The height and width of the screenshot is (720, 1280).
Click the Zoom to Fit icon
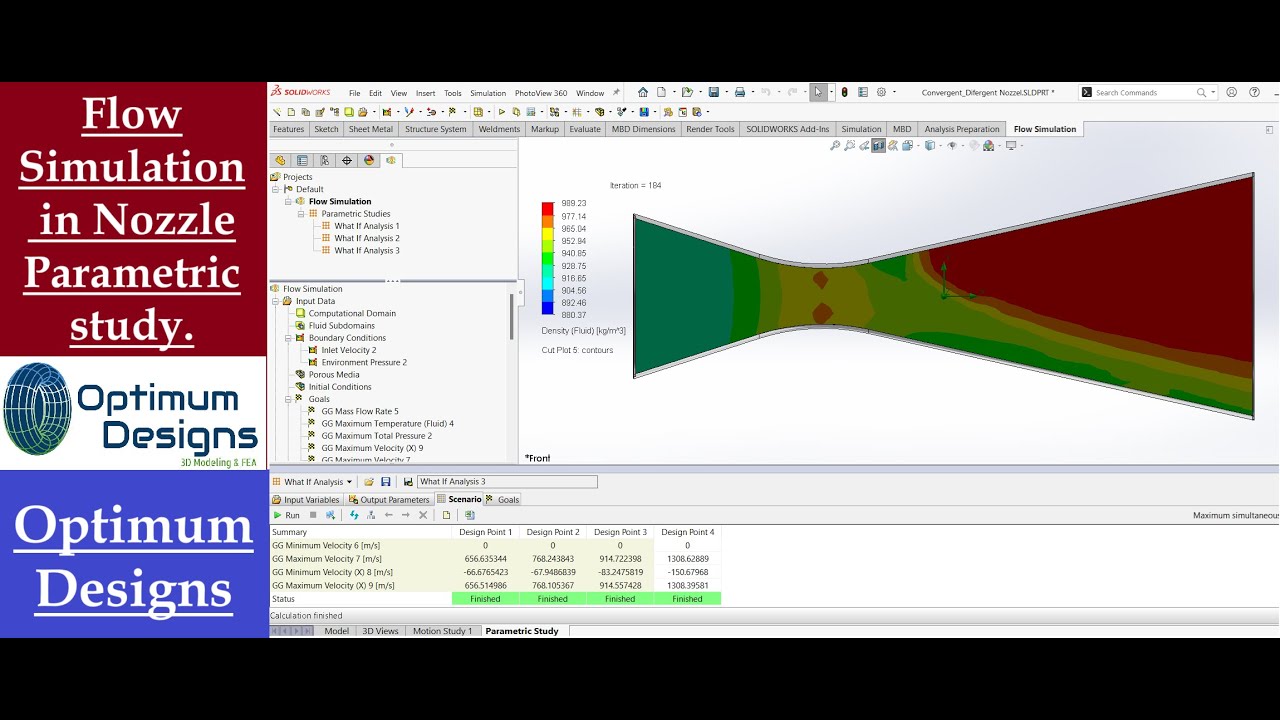coord(835,146)
